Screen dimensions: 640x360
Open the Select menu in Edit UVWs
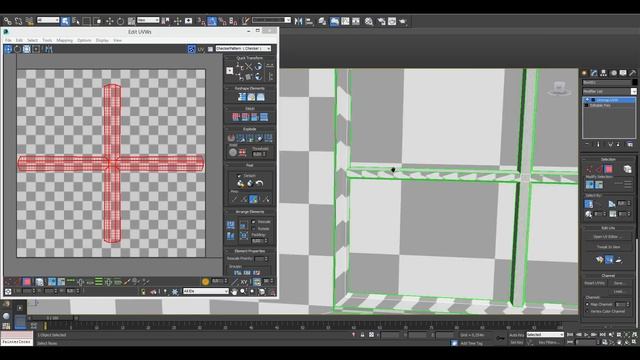(x=32, y=40)
